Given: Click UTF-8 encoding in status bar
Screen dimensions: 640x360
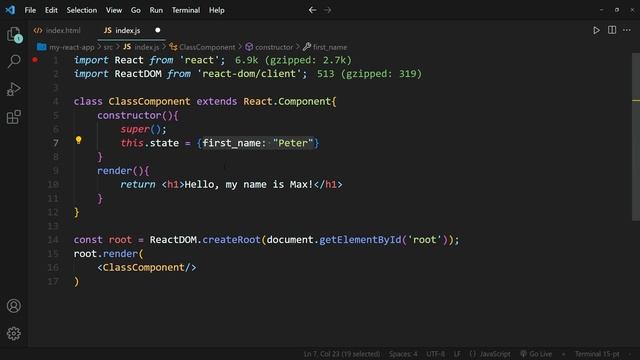Looking at the screenshot, I should (436, 354).
